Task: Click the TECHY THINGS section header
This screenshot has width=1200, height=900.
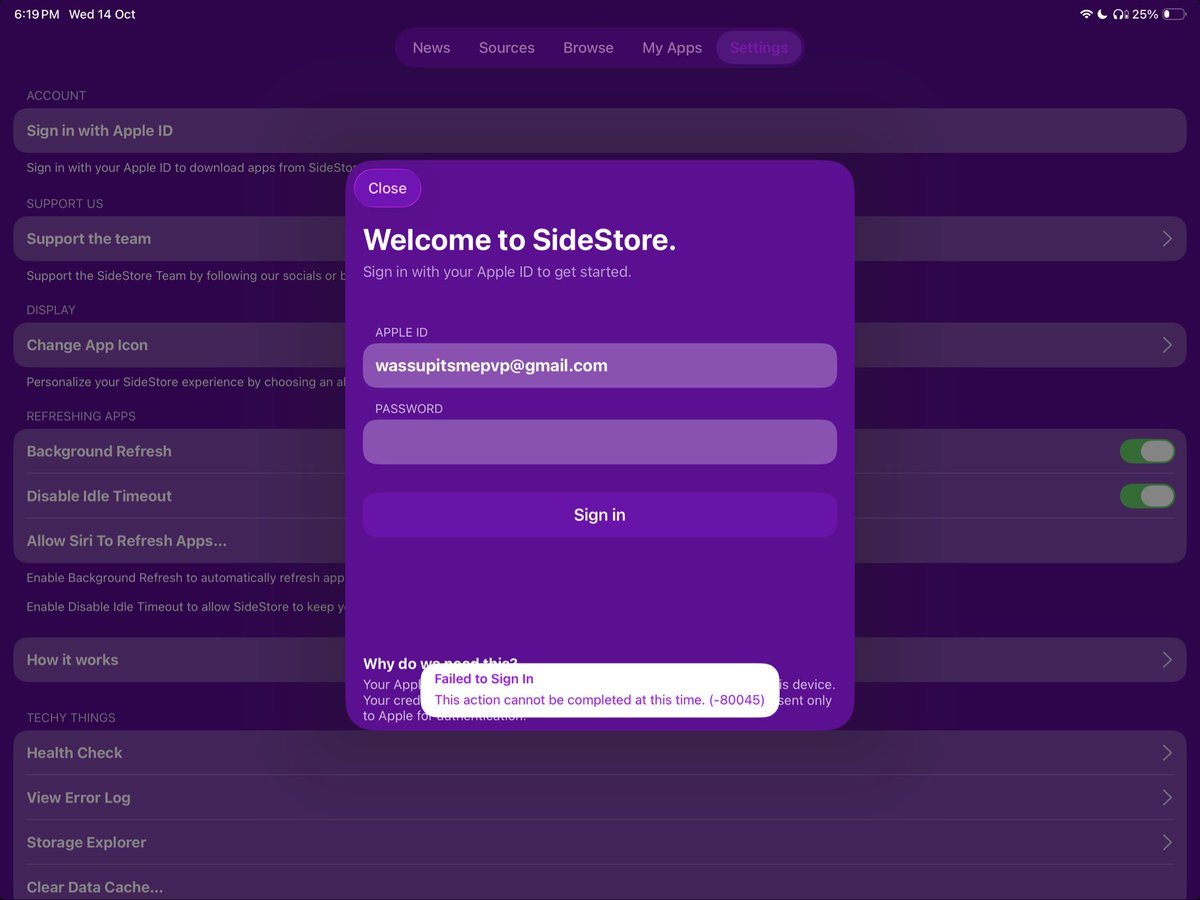Action: click(71, 718)
